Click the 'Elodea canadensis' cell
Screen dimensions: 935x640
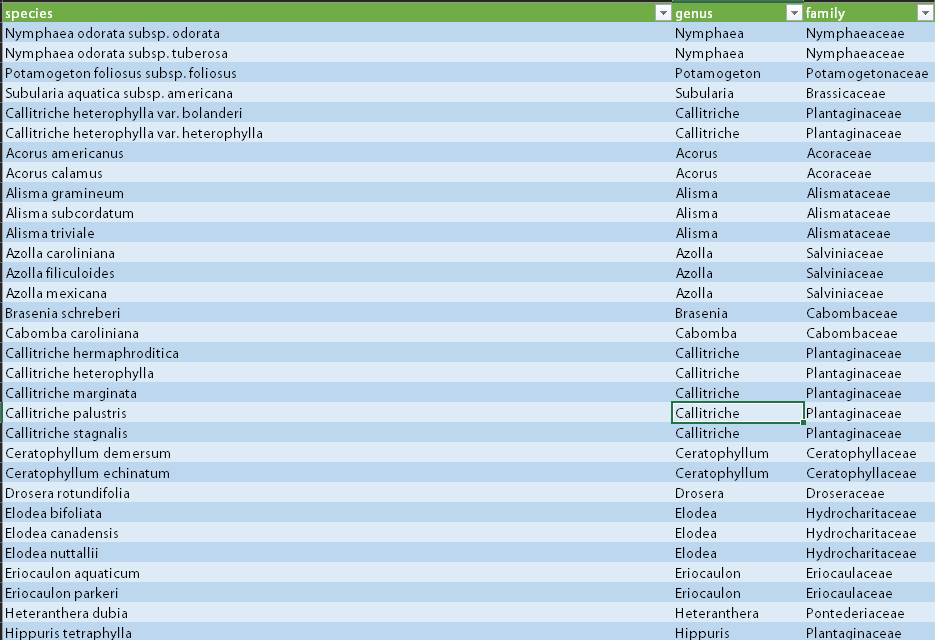click(338, 533)
